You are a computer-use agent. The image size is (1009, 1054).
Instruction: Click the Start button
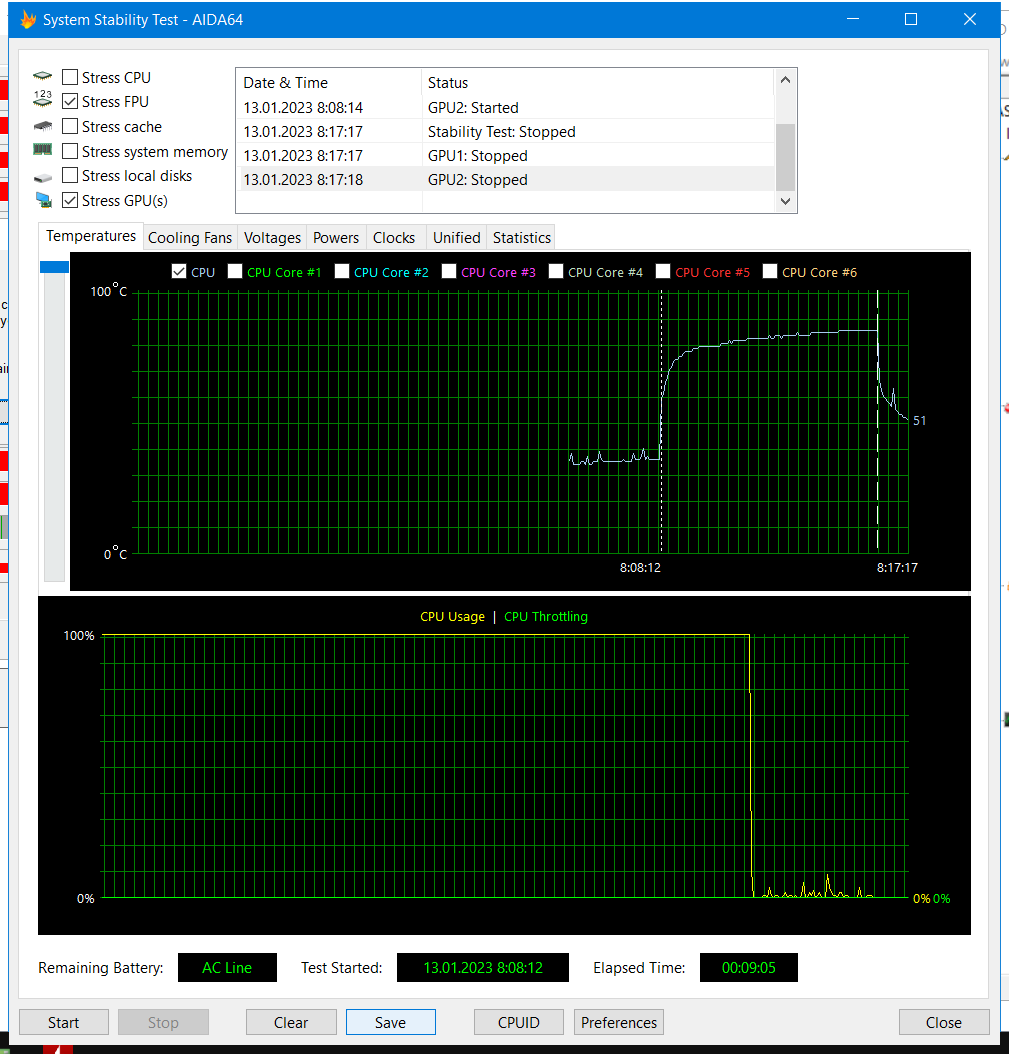tap(64, 1022)
